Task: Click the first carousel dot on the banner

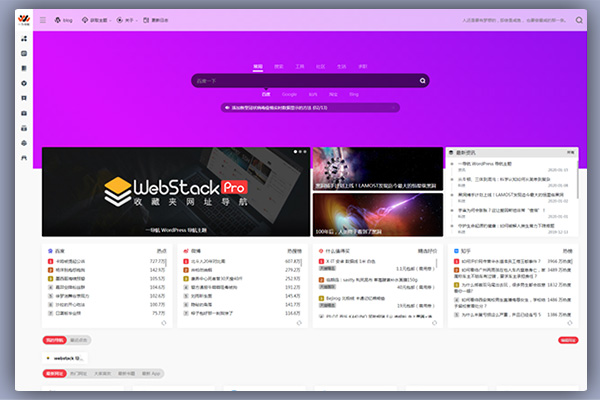Action: tap(295, 152)
